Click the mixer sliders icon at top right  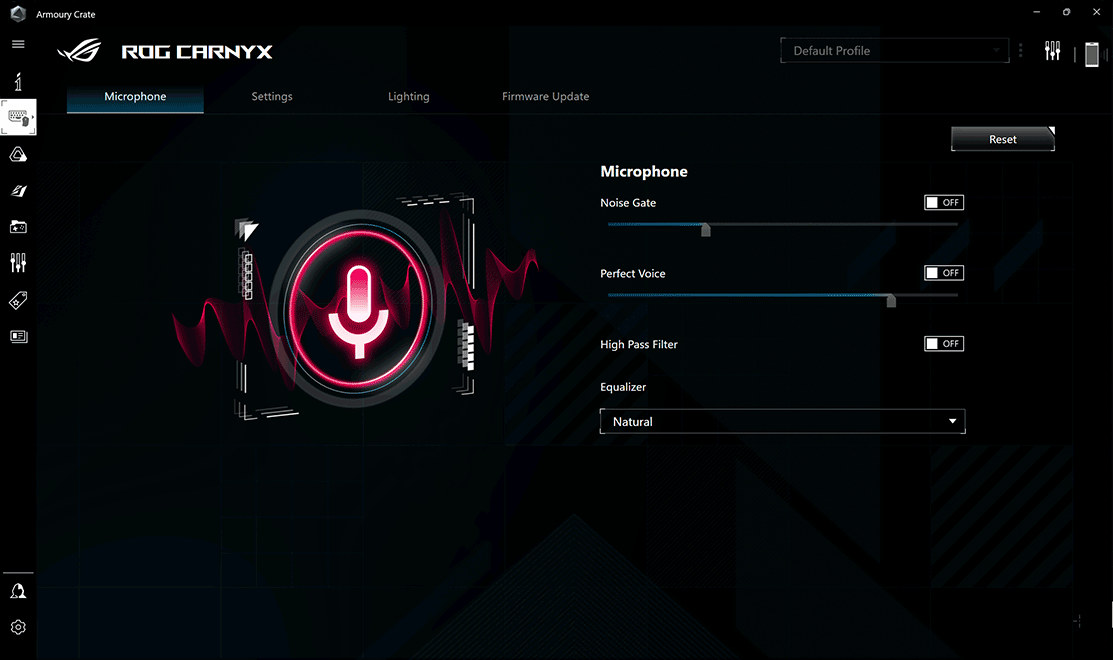click(x=1052, y=51)
